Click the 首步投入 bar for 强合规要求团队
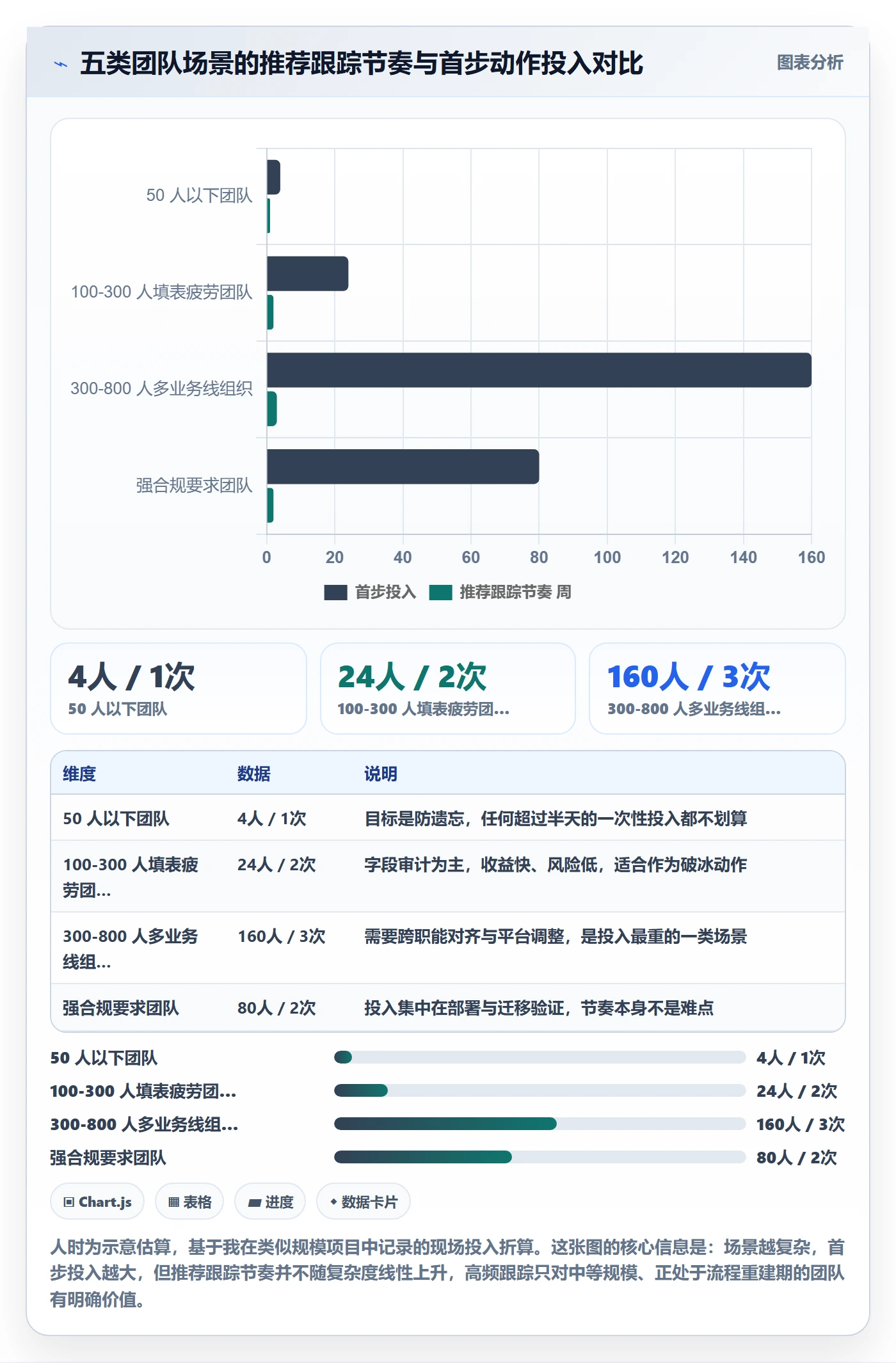The height and width of the screenshot is (1363, 896). pos(403,466)
